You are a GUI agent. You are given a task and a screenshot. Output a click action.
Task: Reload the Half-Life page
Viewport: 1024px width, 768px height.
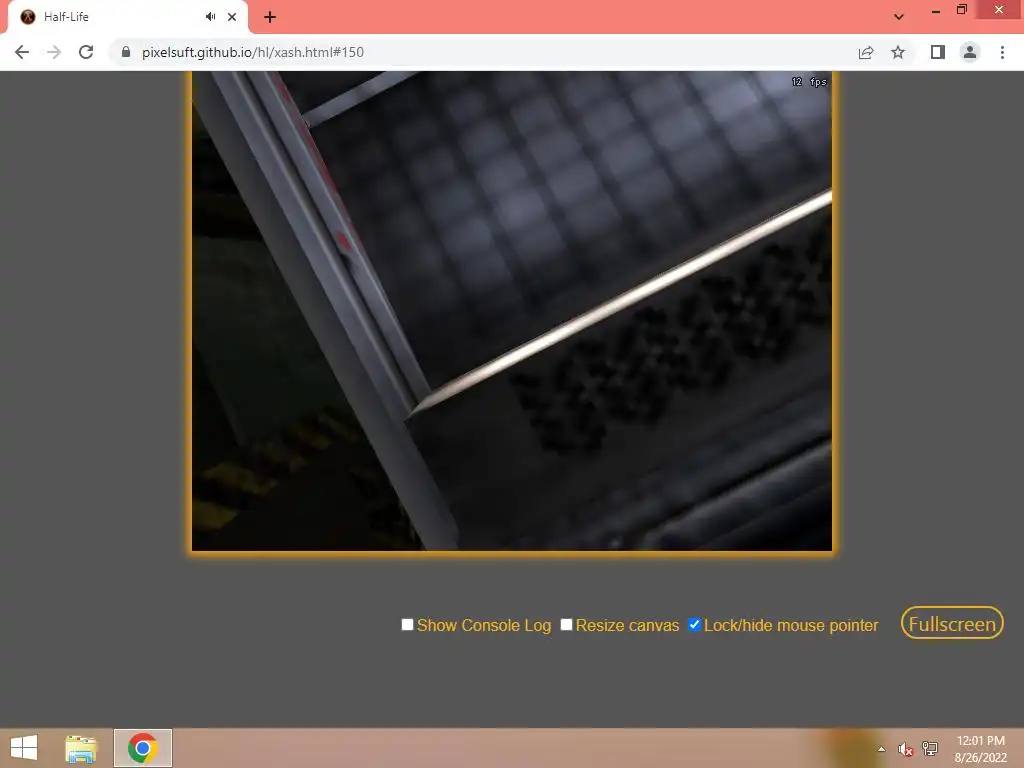pyautogui.click(x=86, y=52)
